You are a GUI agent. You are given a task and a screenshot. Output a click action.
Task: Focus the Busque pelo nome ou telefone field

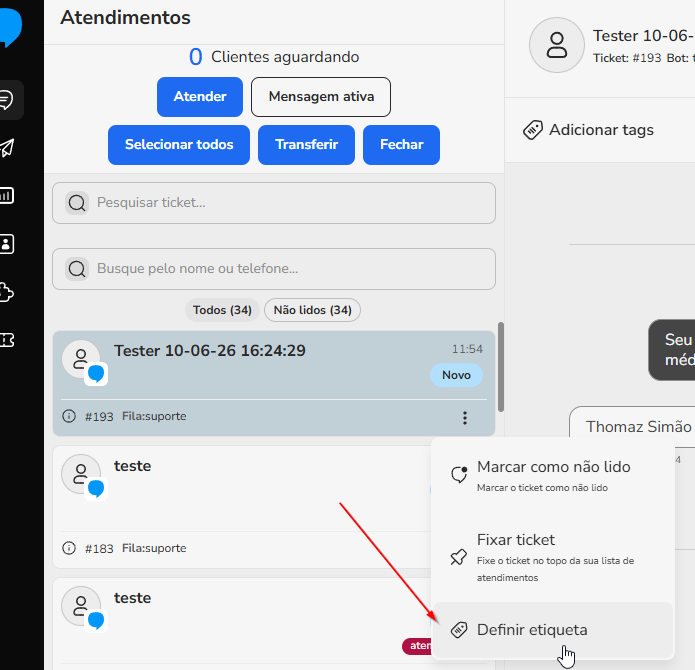(x=274, y=269)
